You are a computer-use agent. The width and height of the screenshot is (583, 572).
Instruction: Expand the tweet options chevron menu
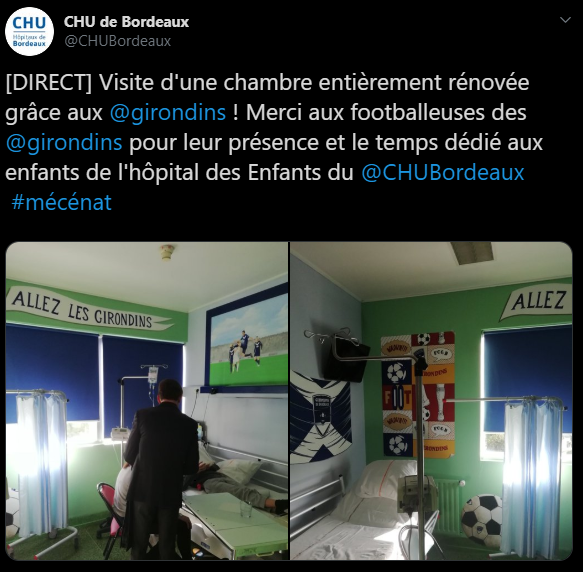point(565,20)
